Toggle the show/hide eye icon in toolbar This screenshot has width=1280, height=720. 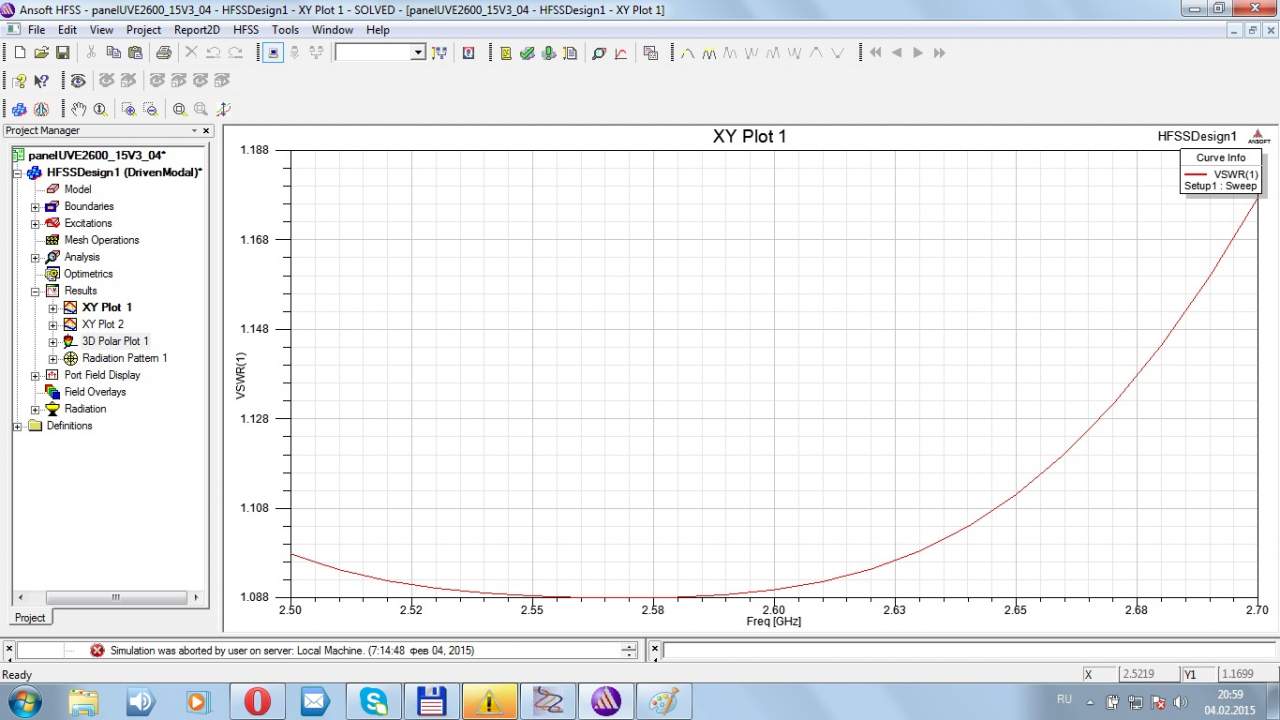coord(78,81)
